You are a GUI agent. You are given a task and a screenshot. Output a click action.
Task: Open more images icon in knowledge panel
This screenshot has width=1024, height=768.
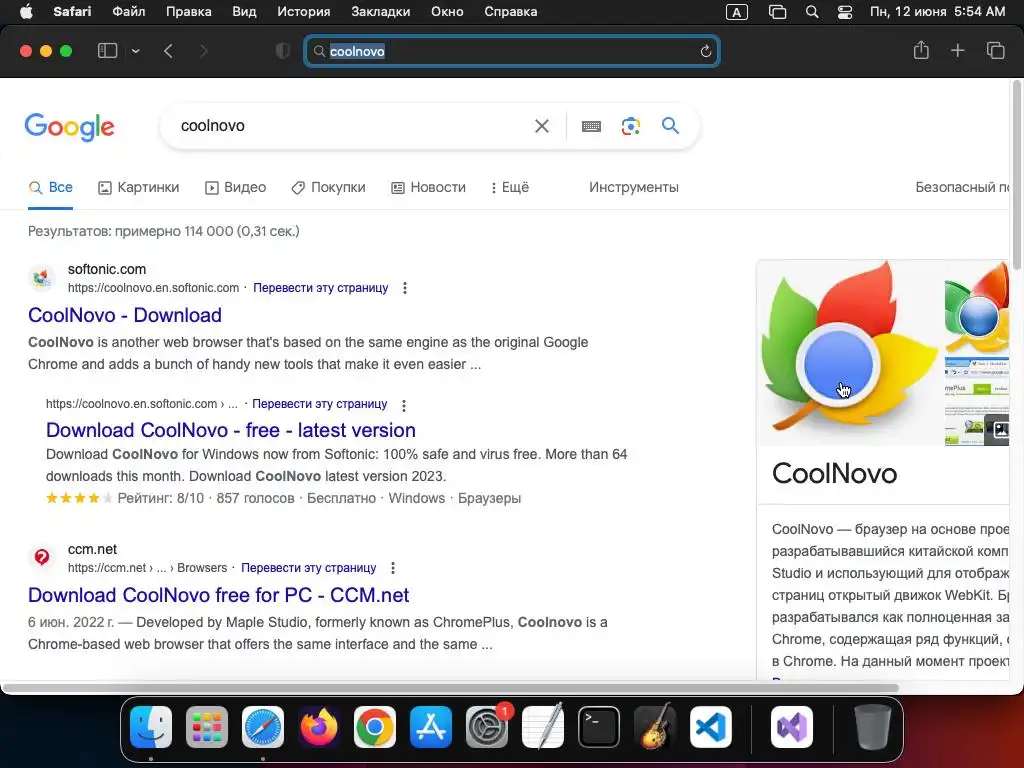pos(997,430)
